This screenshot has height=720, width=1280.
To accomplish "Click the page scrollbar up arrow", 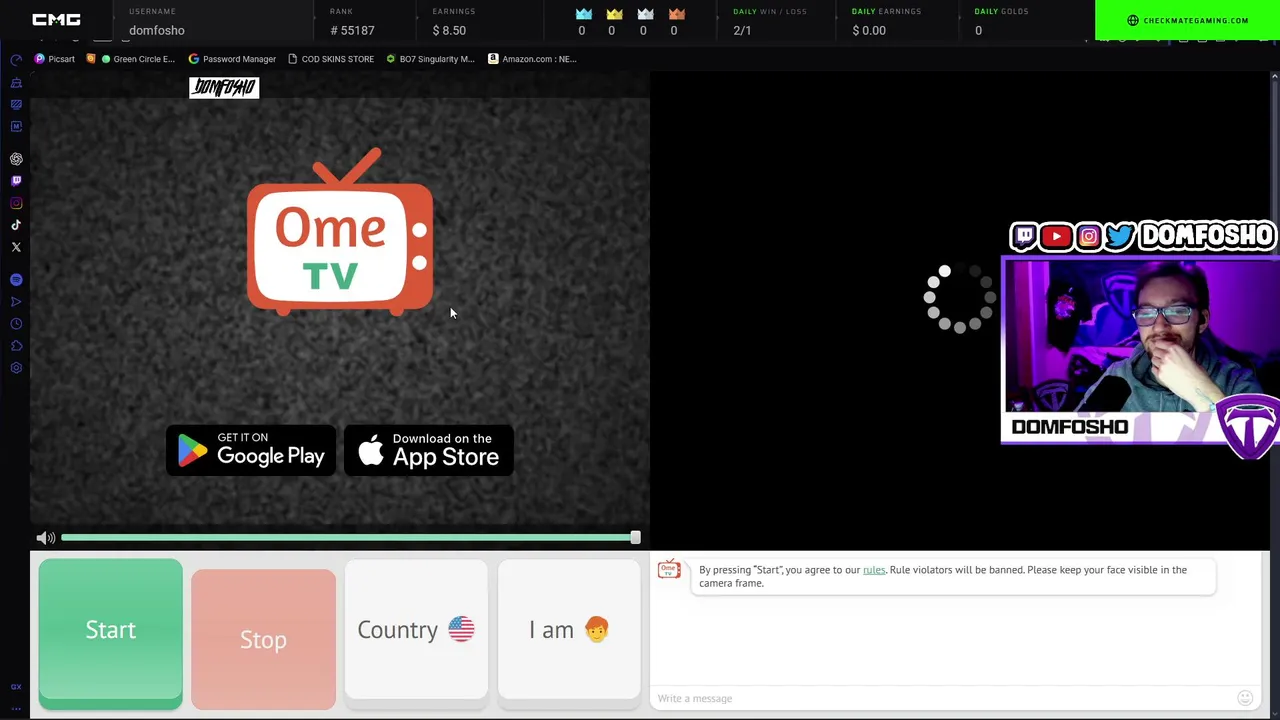I will [x=1274, y=76].
